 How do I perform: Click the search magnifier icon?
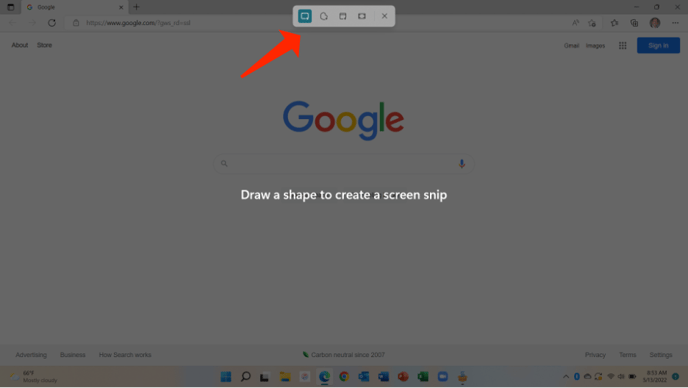[x=224, y=164]
